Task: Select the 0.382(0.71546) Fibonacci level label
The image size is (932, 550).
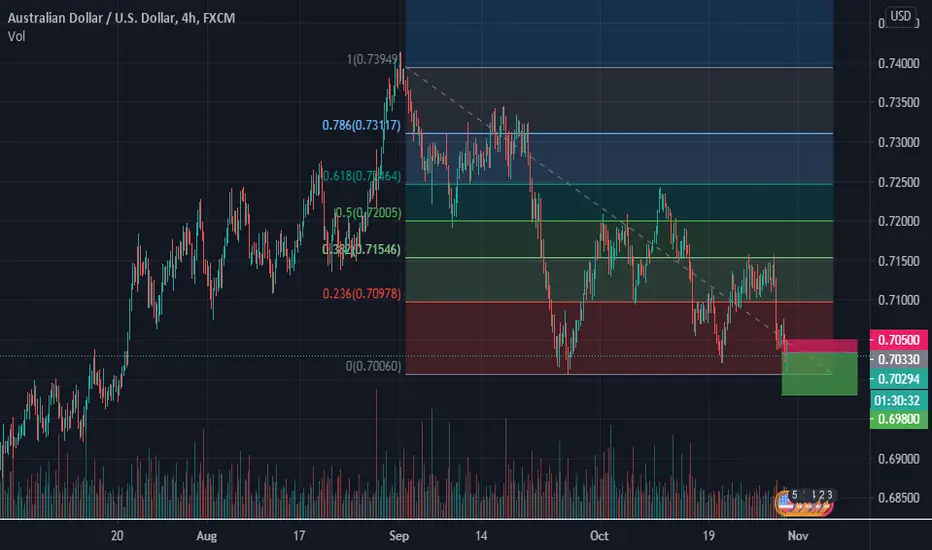Action: [x=361, y=249]
